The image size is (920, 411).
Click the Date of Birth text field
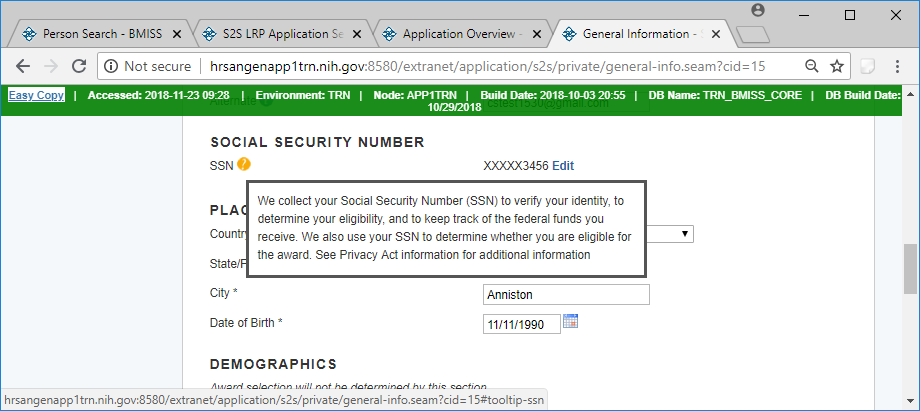(520, 325)
